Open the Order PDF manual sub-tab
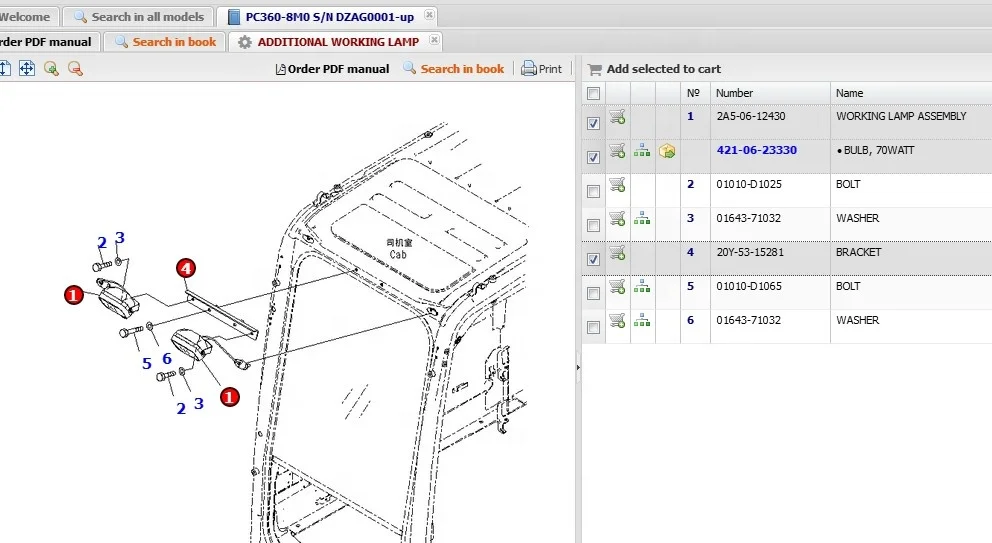Image resolution: width=992 pixels, height=543 pixels. (x=49, y=42)
